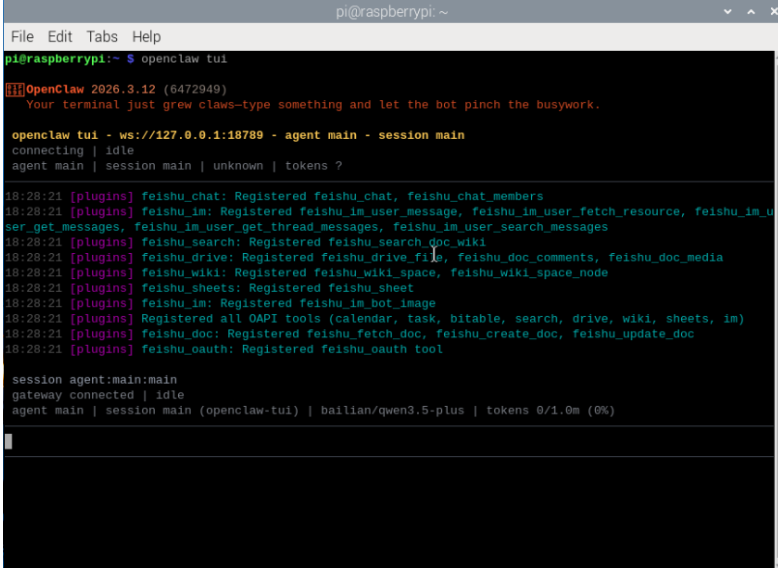Open the Edit menu
The image size is (779, 568).
[60, 37]
